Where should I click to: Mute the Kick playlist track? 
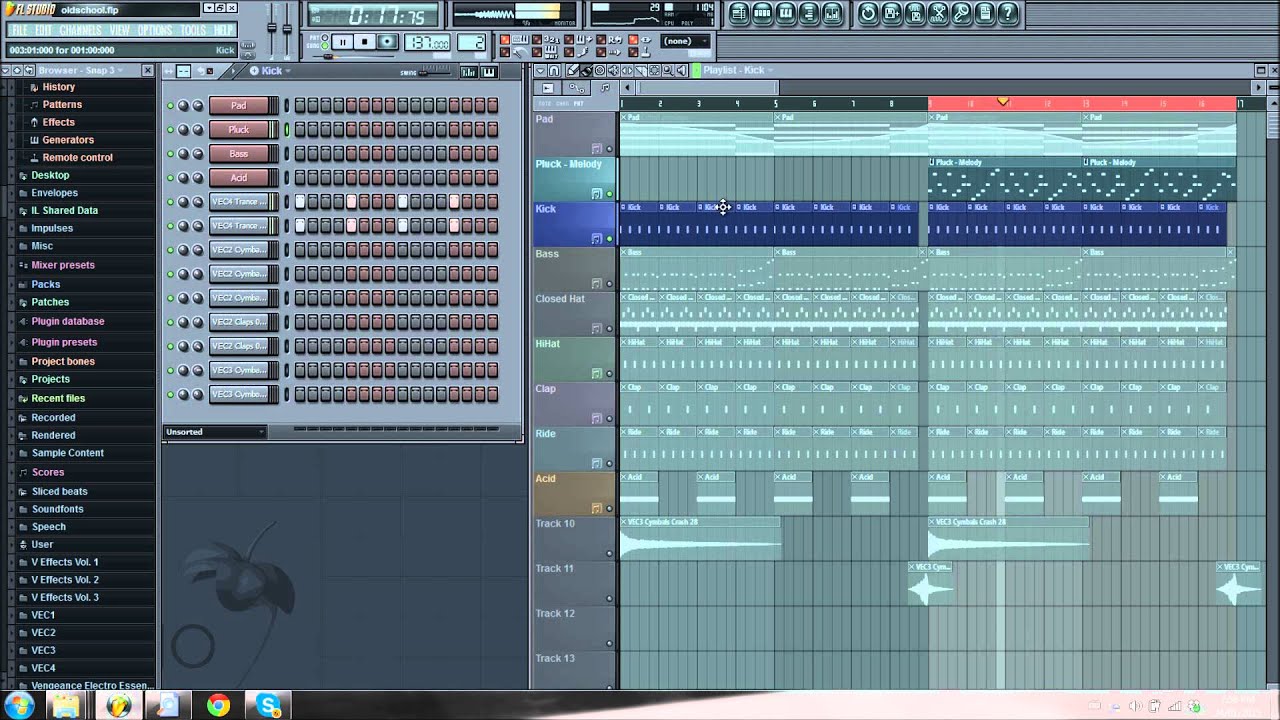(609, 239)
